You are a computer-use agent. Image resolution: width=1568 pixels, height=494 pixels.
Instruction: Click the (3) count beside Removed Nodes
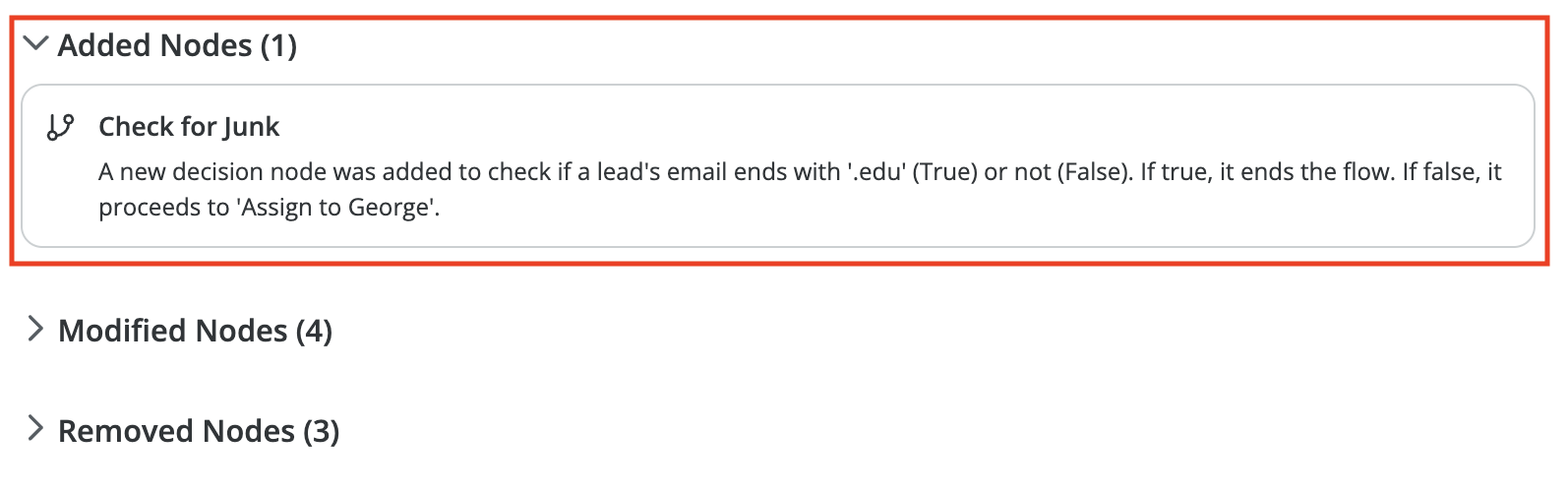(x=321, y=431)
